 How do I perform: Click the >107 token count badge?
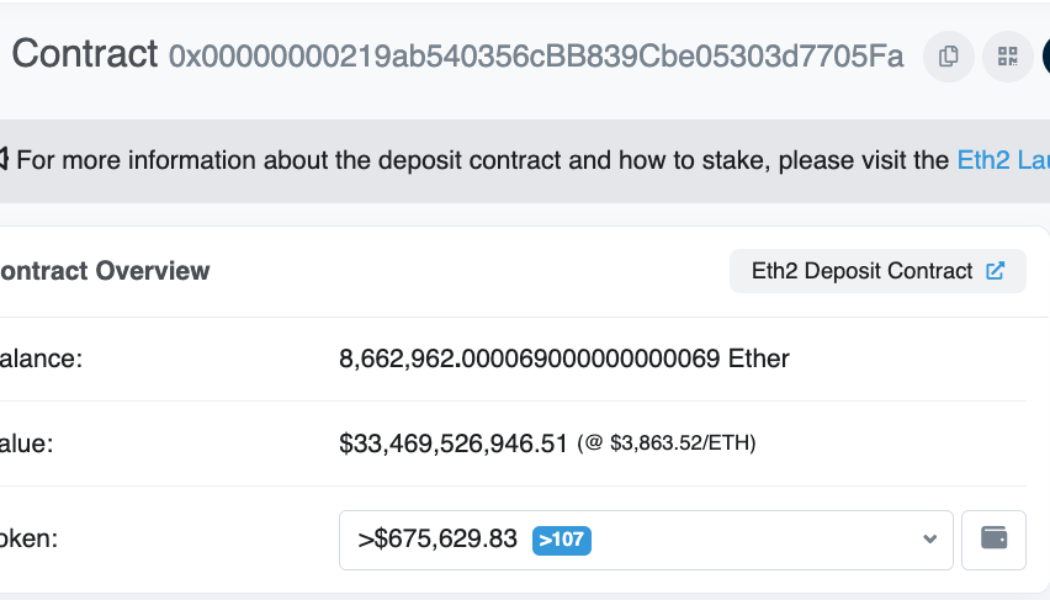pos(561,540)
